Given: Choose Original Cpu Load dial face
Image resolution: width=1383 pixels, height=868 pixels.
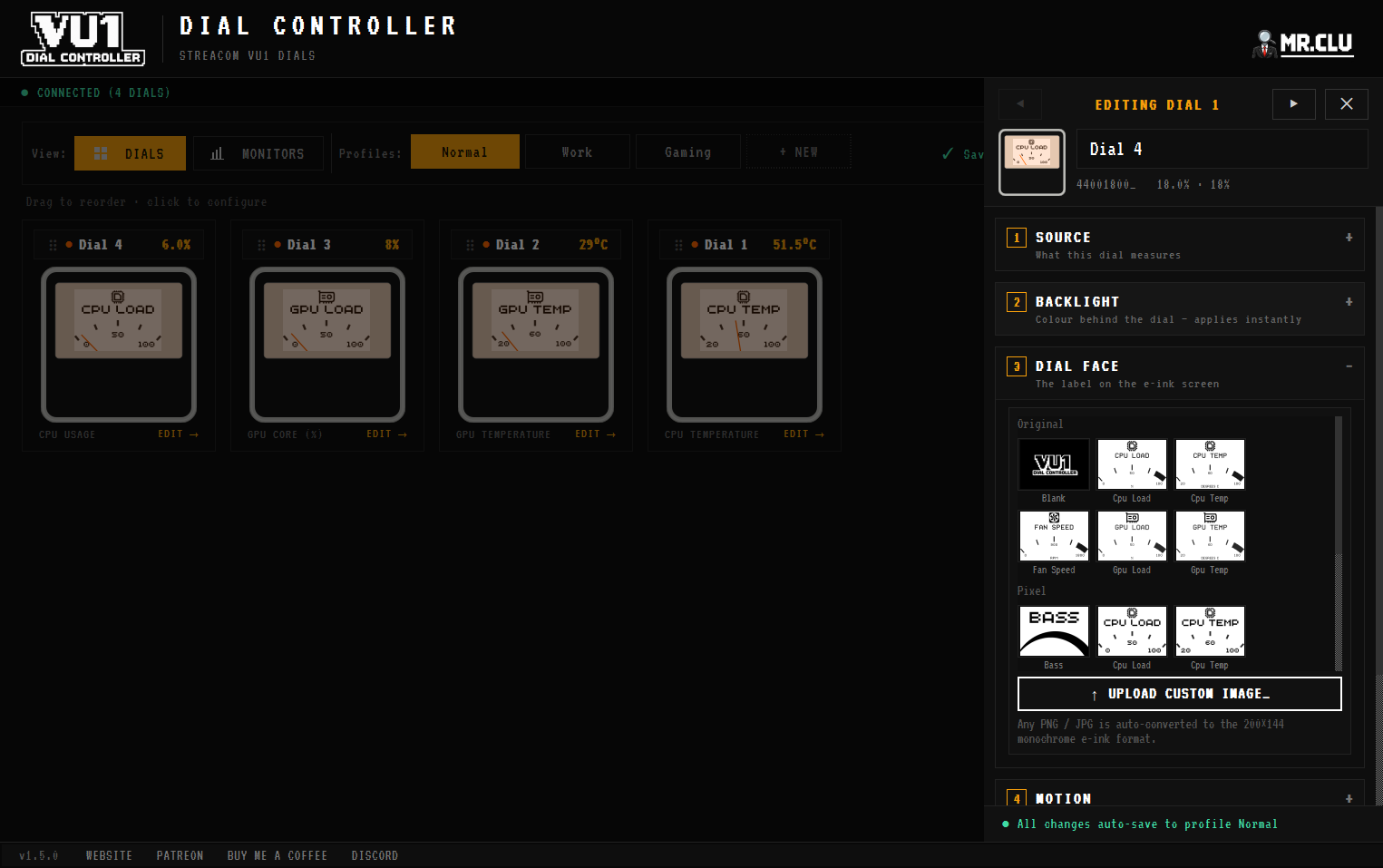Looking at the screenshot, I should tap(1132, 464).
